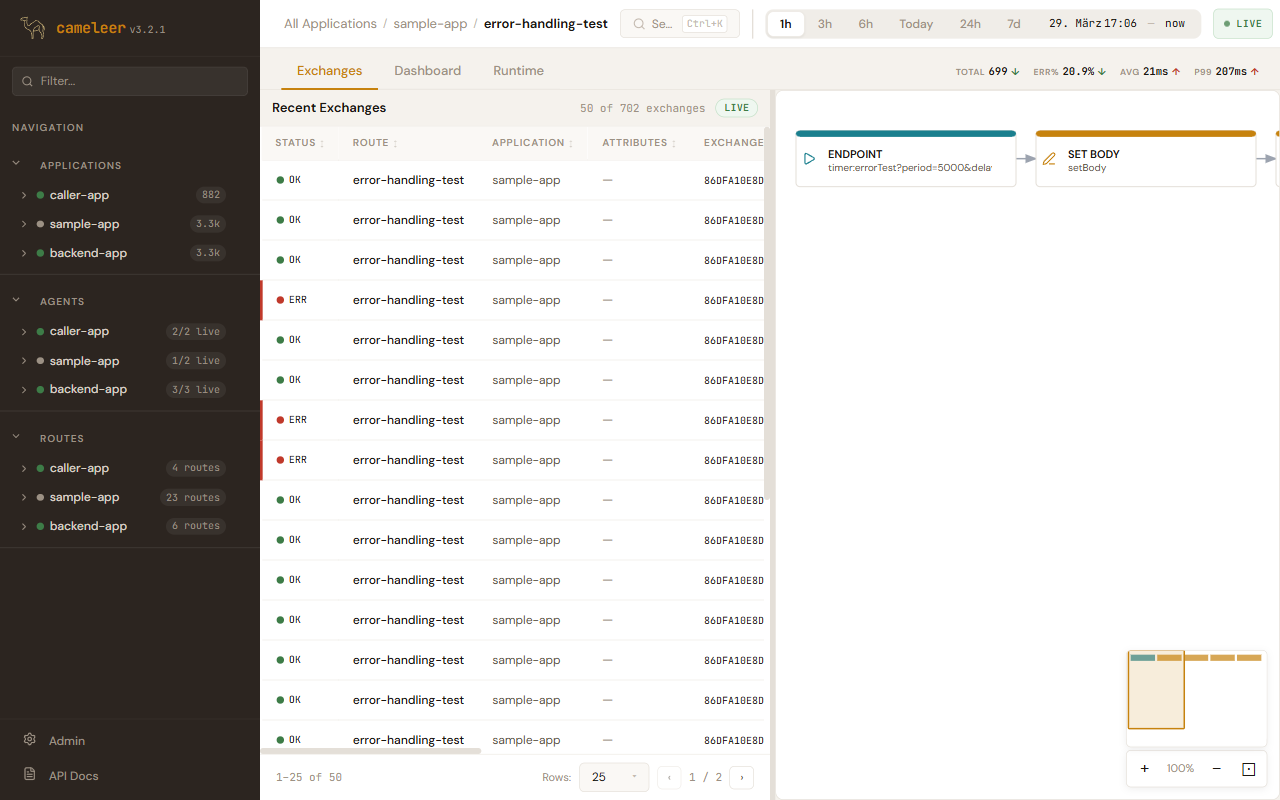
Task: Expand the backend-app tree item under Routes
Action: point(24,526)
